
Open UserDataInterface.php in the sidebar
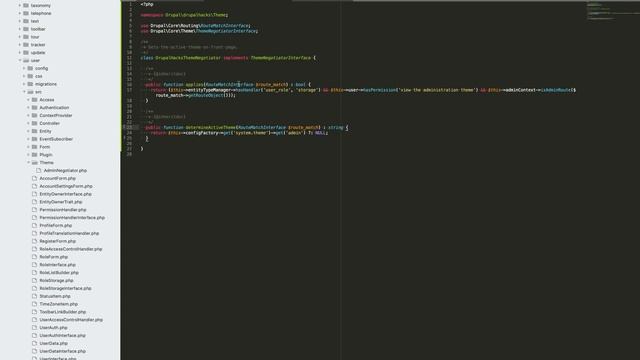(x=62, y=351)
